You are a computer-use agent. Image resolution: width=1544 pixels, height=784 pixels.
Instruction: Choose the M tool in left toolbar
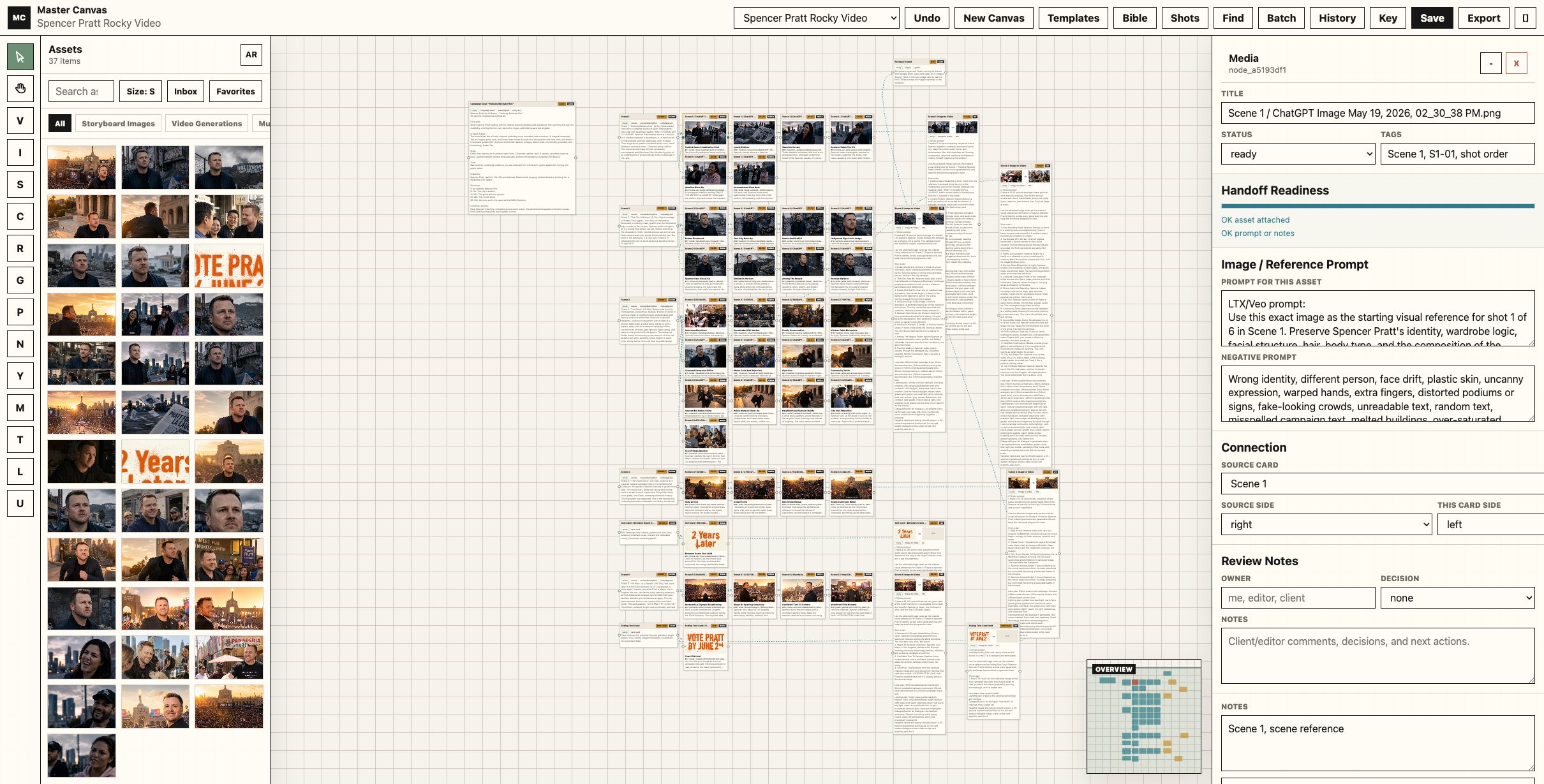click(20, 408)
